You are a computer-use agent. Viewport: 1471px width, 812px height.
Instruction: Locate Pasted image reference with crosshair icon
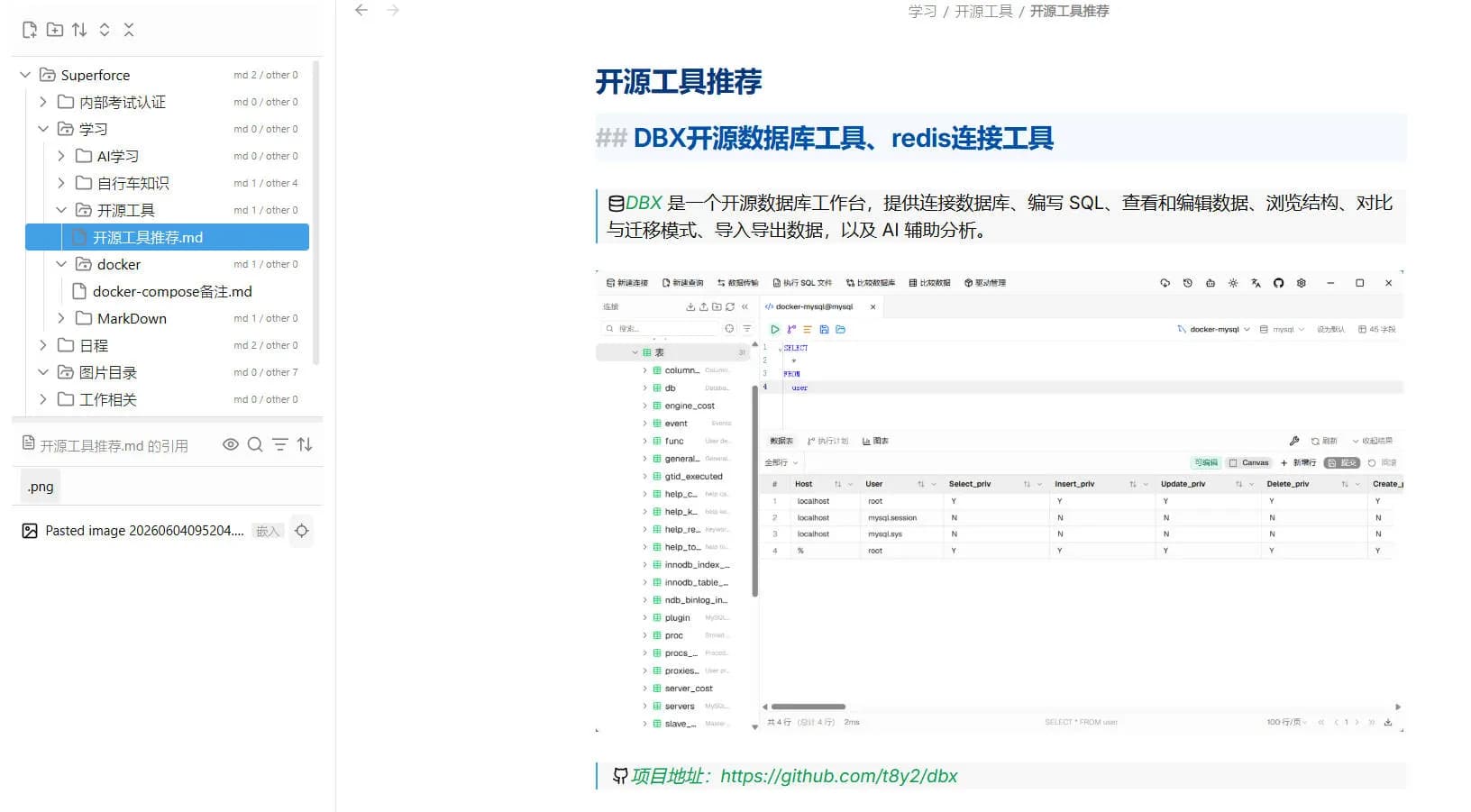pos(302,531)
